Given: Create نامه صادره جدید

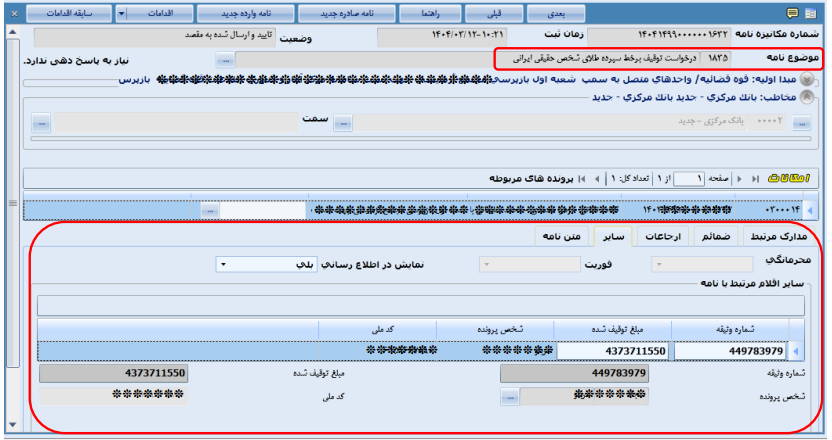Looking at the screenshot, I should 346,13.
